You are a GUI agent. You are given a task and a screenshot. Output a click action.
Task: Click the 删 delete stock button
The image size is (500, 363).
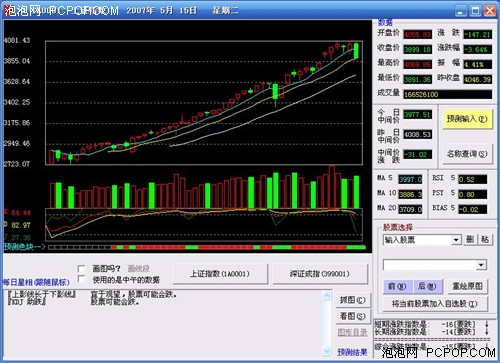tap(470, 239)
